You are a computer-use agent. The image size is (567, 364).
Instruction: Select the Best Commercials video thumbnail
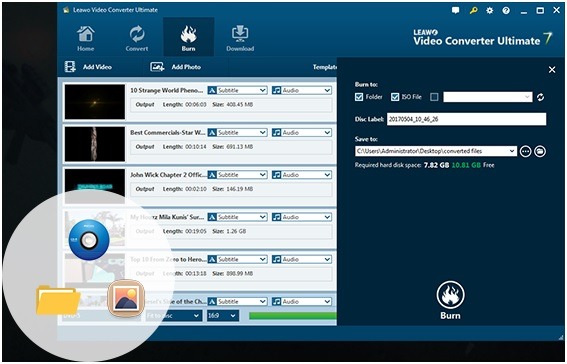coord(95,144)
